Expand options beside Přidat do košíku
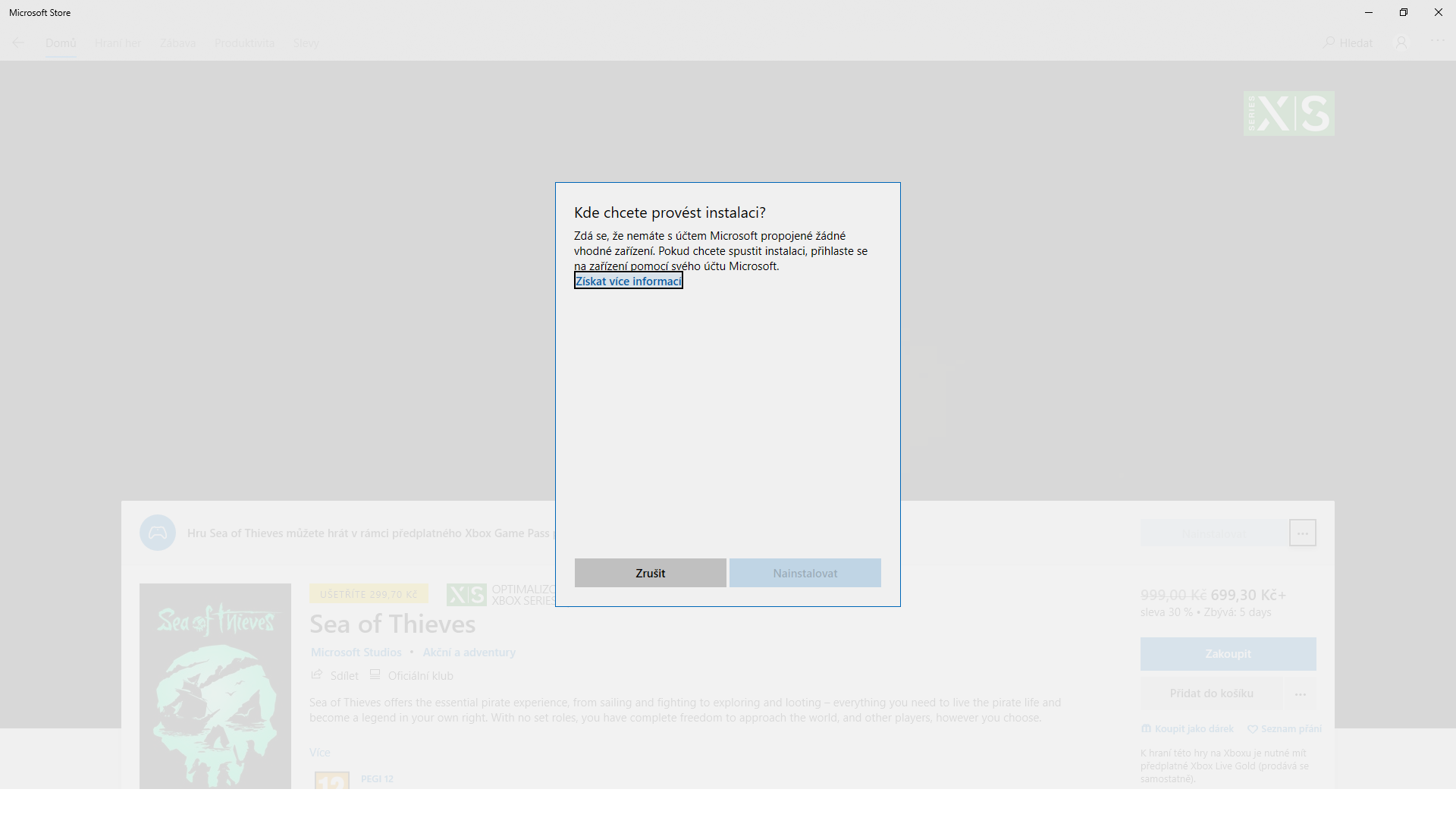Viewport: 1456px width, 827px height. click(1301, 694)
